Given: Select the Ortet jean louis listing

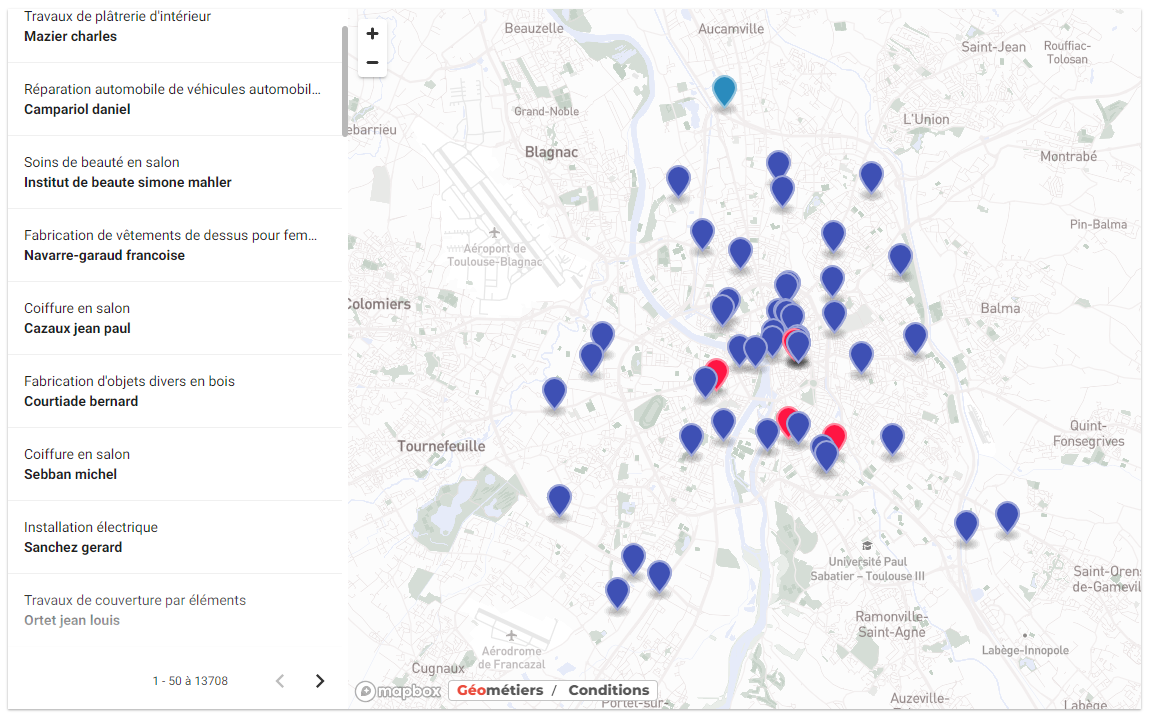Looking at the screenshot, I should coord(175,610).
